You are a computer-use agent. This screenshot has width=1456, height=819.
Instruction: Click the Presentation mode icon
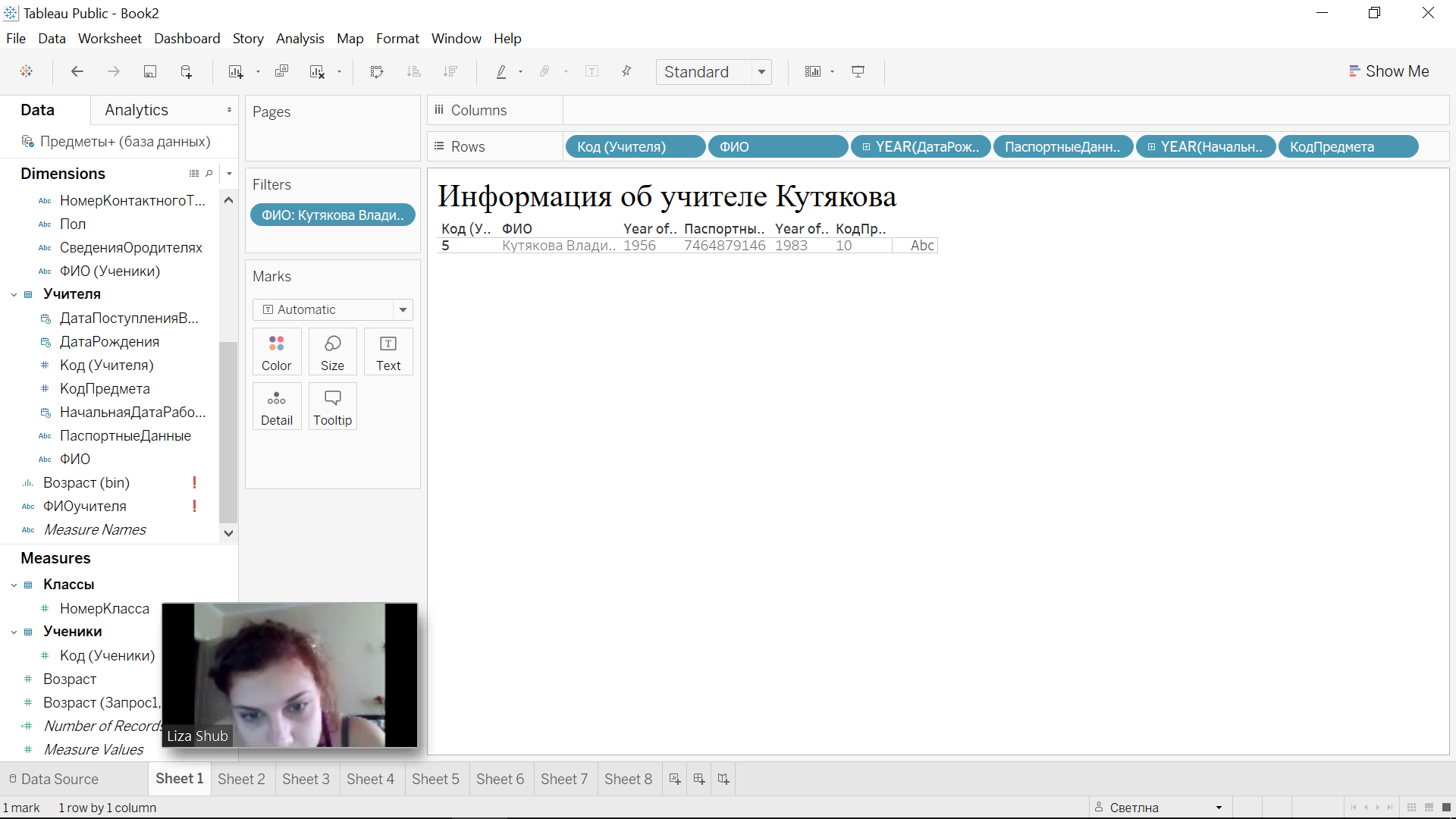pyautogui.click(x=858, y=71)
